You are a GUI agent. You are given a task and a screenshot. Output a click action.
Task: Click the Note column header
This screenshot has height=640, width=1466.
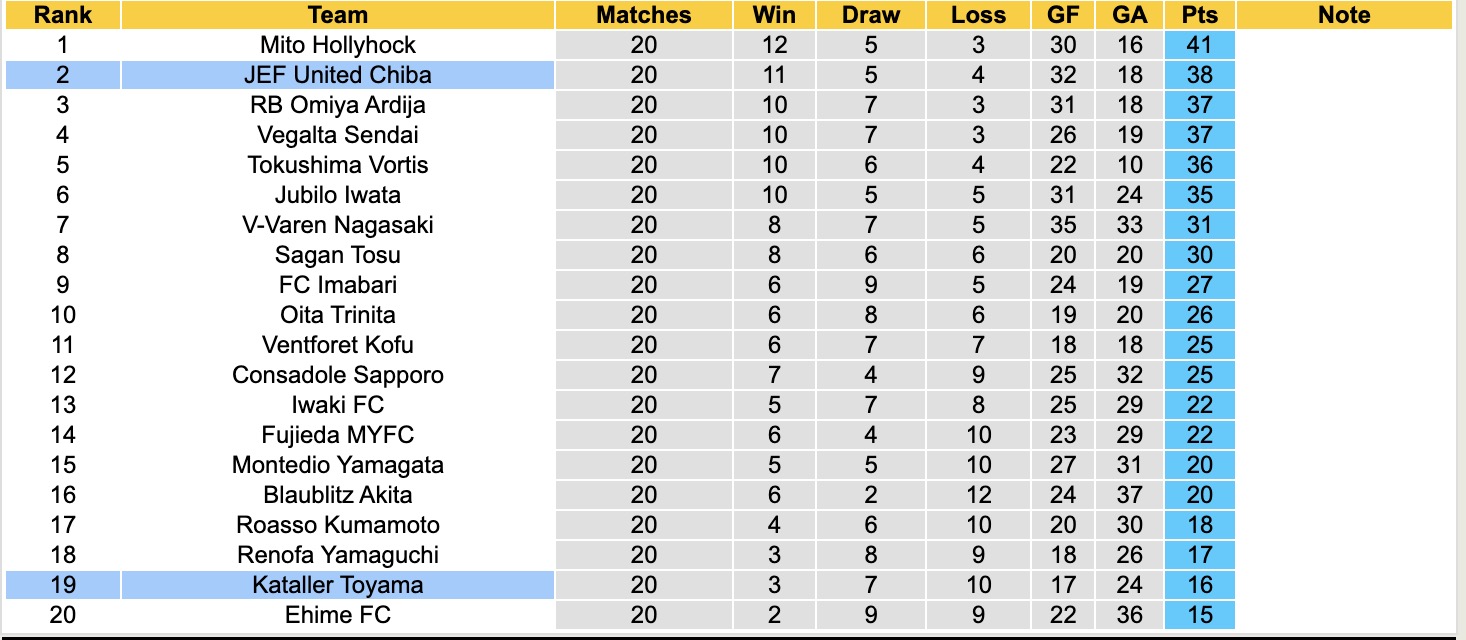click(x=1344, y=15)
